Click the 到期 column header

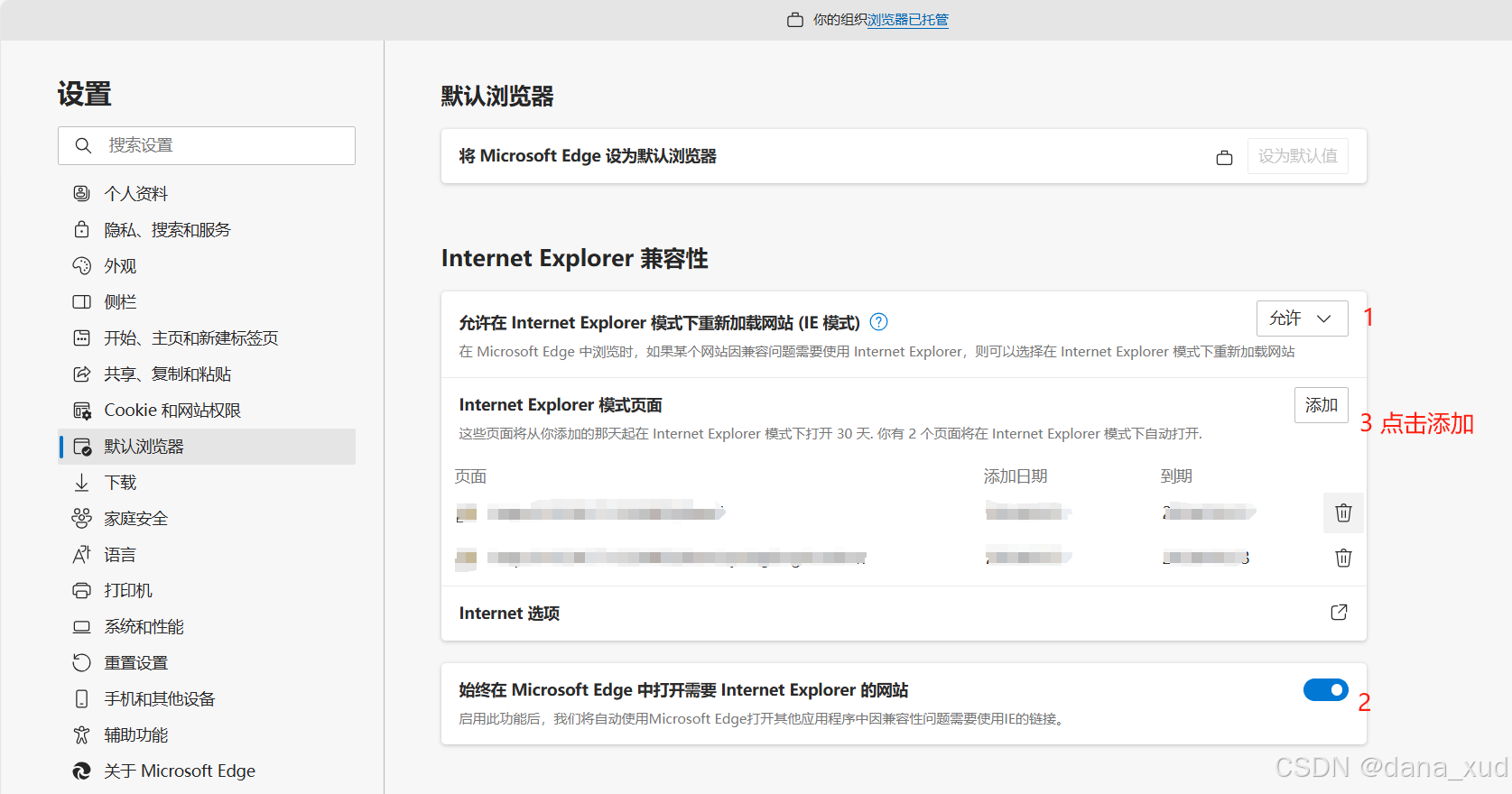1176,475
